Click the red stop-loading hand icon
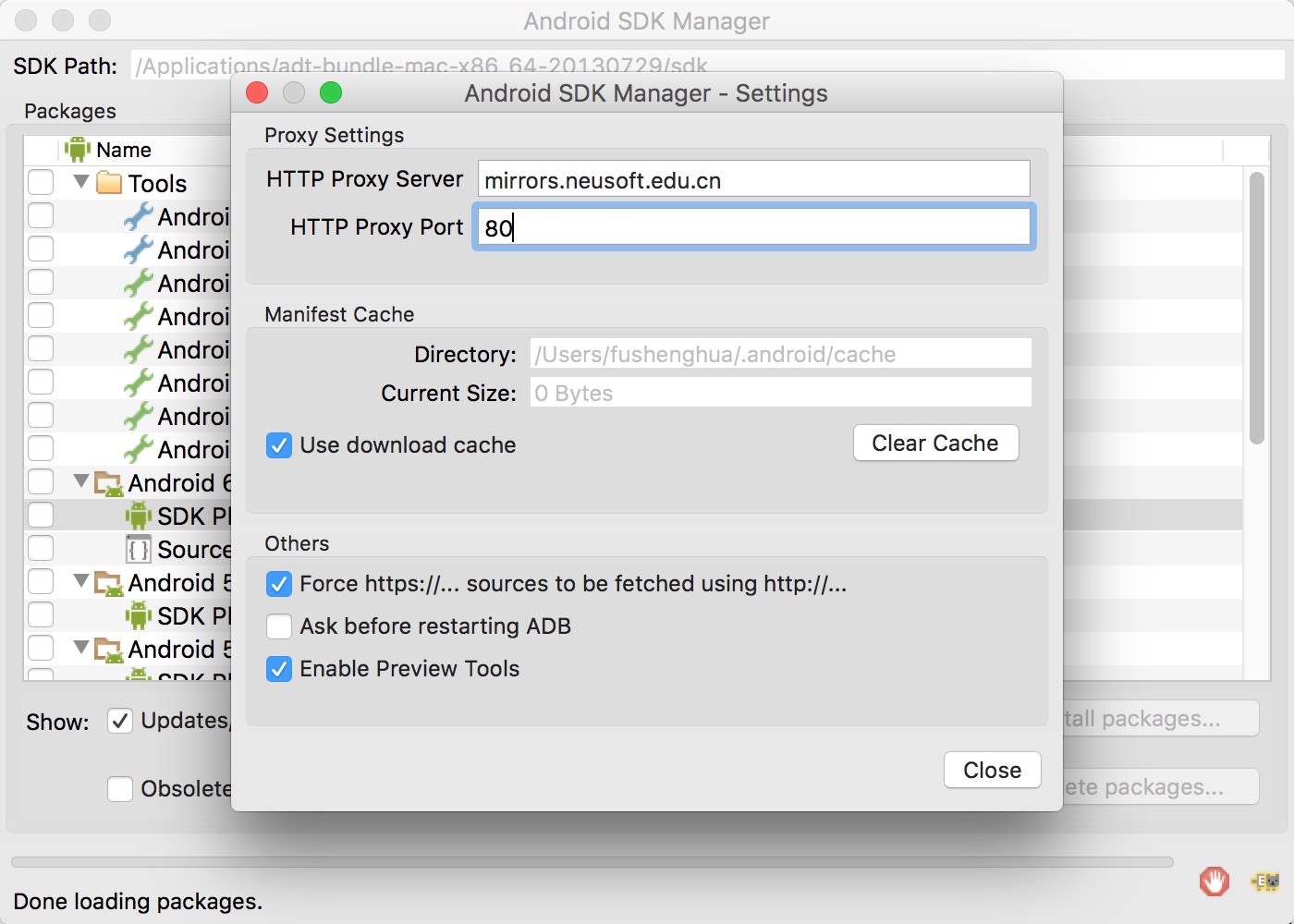This screenshot has width=1294, height=924. (x=1214, y=881)
